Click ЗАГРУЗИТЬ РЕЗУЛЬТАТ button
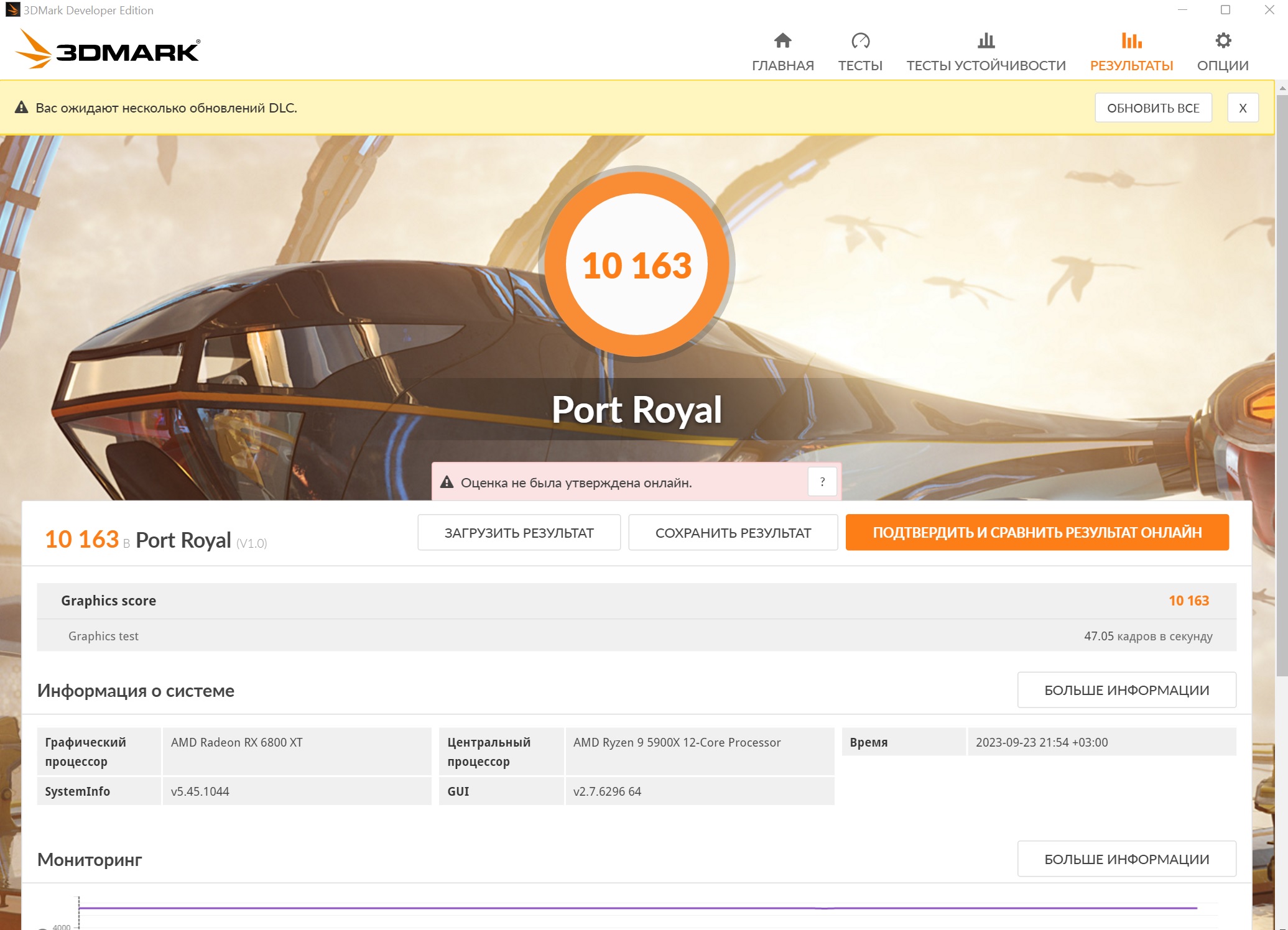The width and height of the screenshot is (1288, 930). [519, 533]
